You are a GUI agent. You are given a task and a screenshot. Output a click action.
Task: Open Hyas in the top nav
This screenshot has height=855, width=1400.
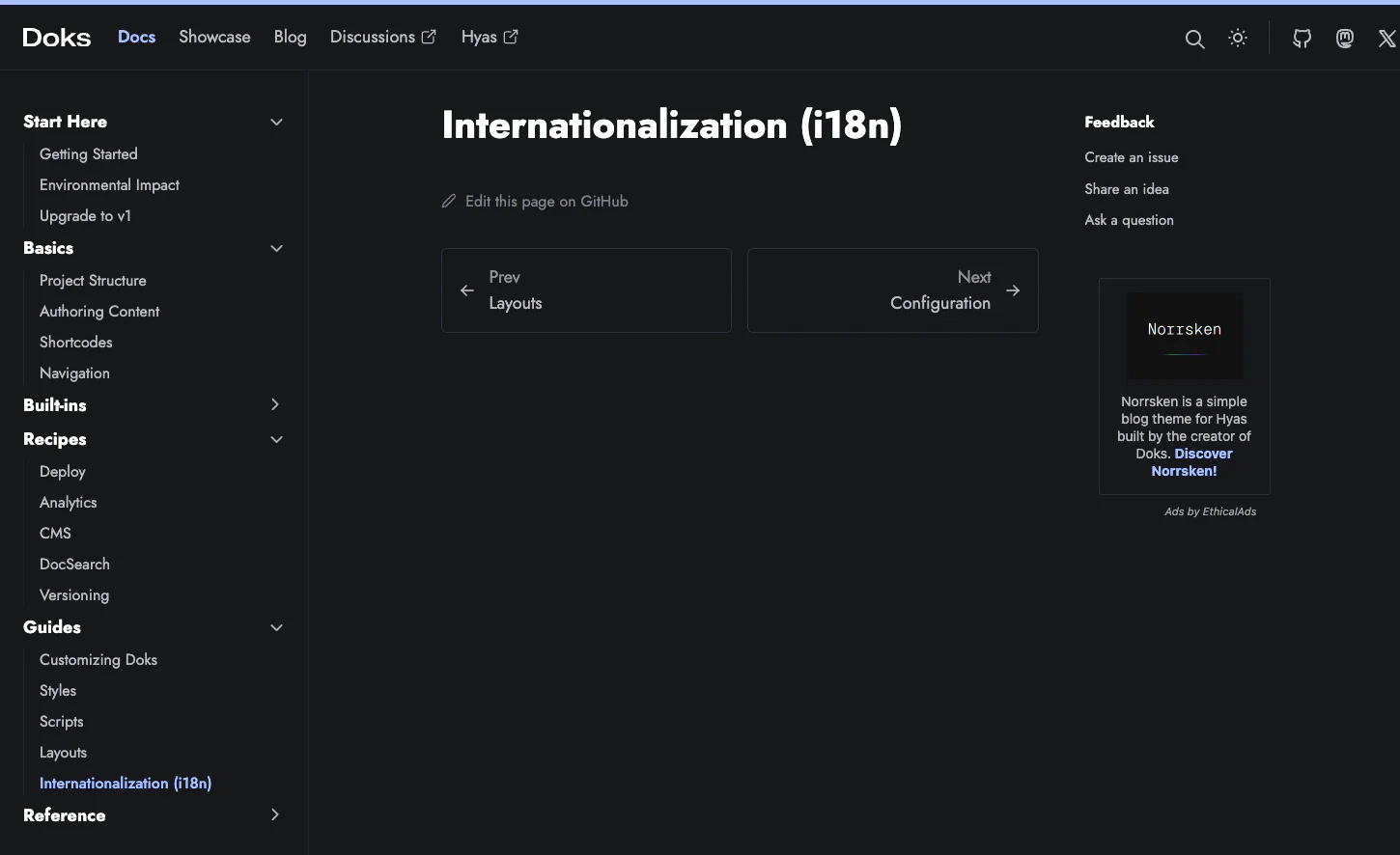coord(490,37)
